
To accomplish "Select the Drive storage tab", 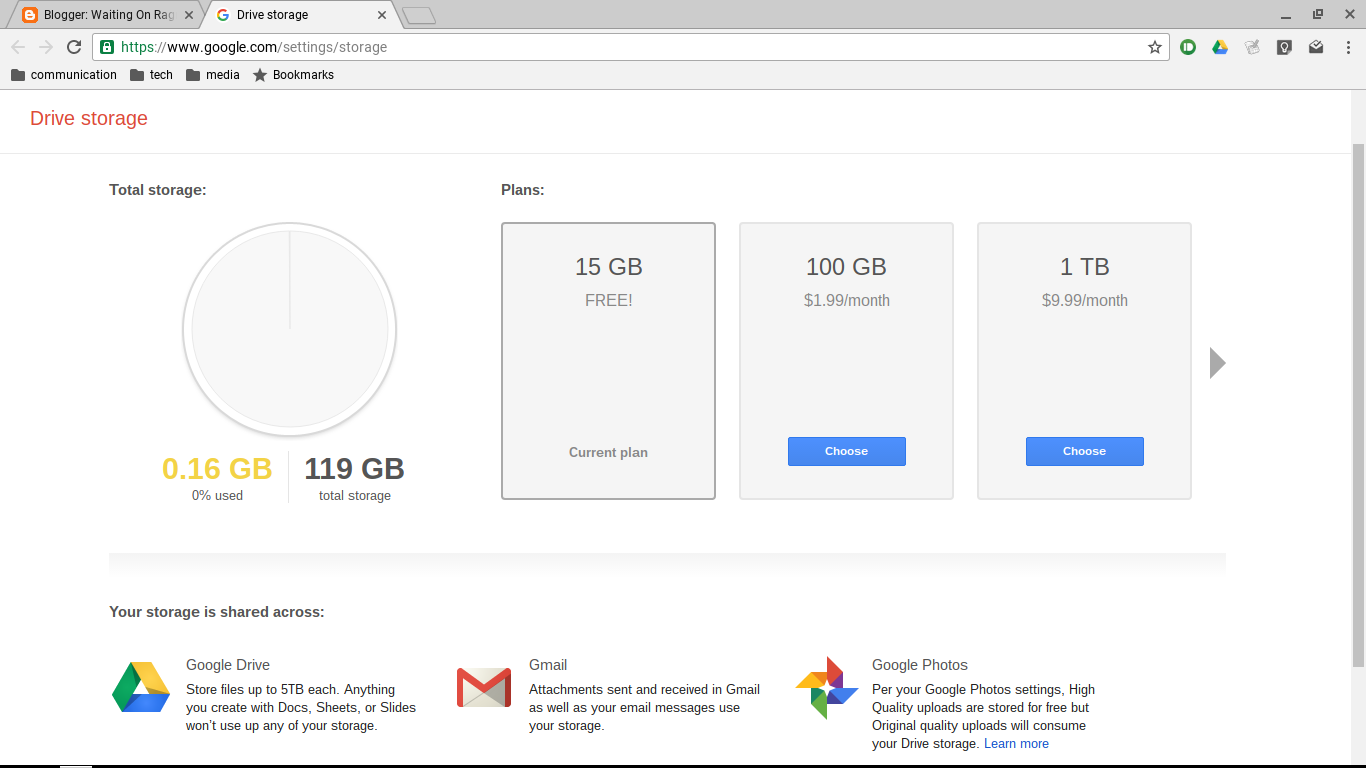I will (x=290, y=15).
